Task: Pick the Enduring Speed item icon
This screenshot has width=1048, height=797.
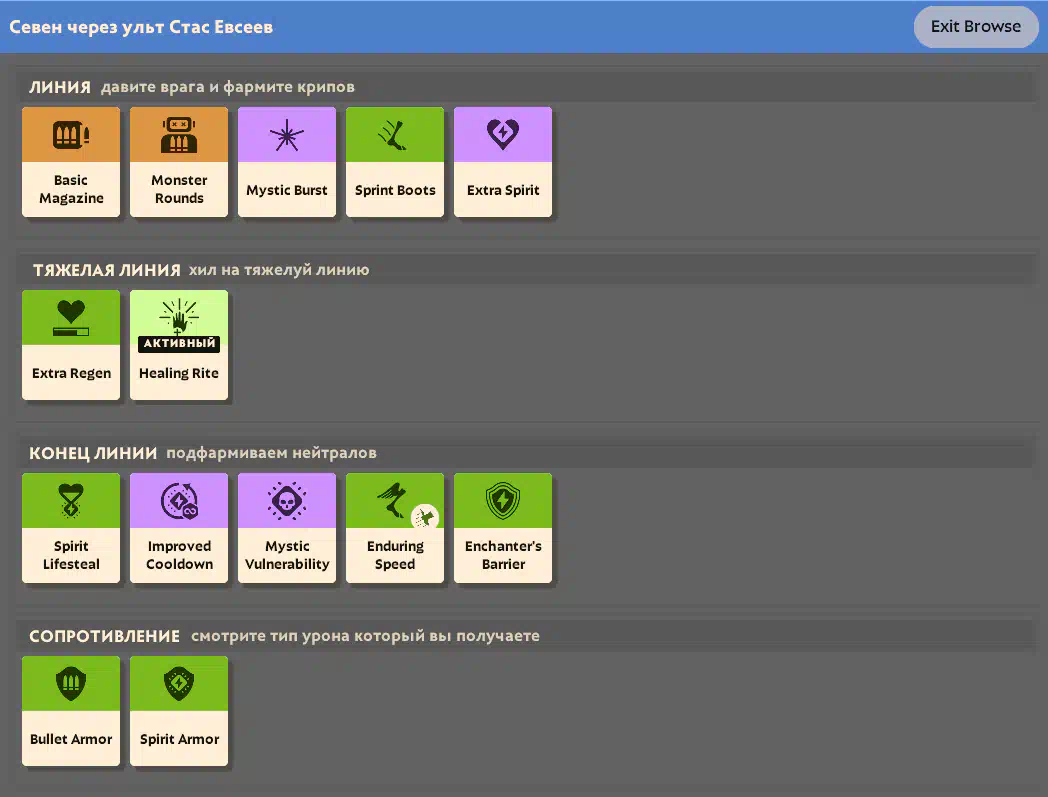Action: 394,500
